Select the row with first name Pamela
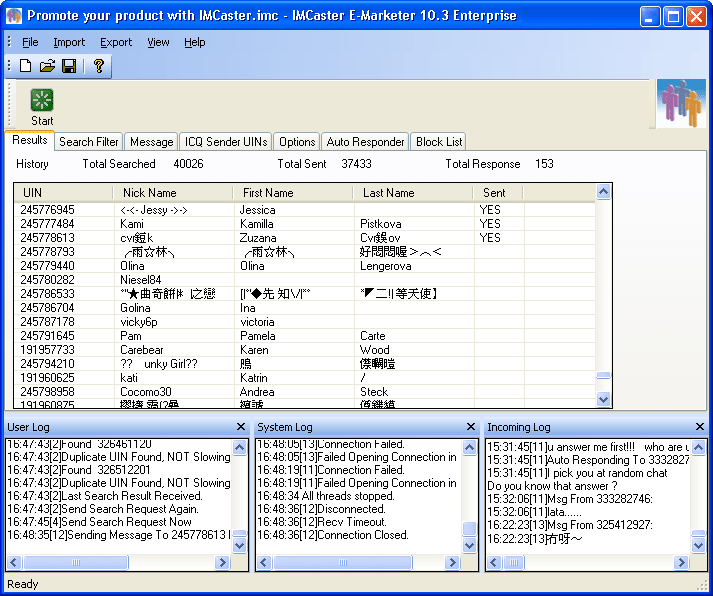713x596 pixels. (305, 336)
